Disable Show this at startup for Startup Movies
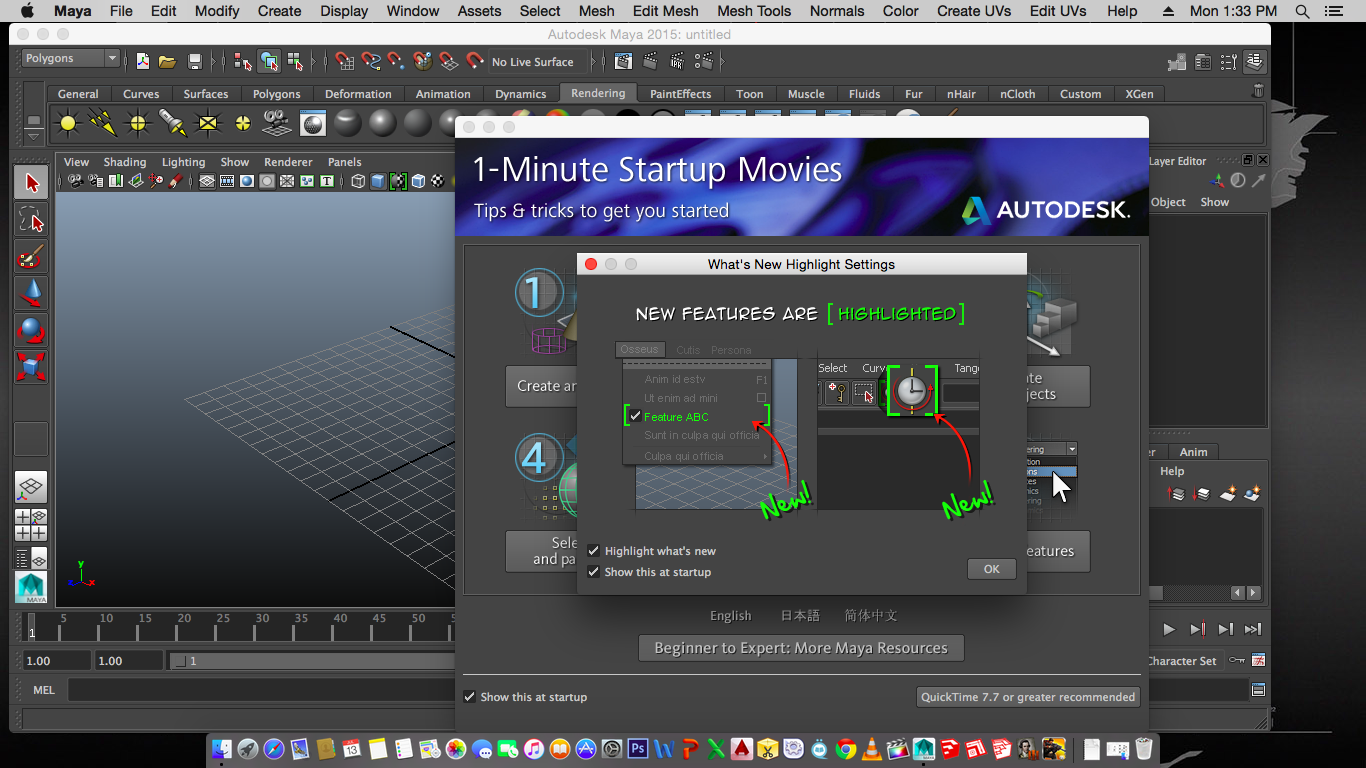Image resolution: width=1366 pixels, height=768 pixels. (x=470, y=697)
